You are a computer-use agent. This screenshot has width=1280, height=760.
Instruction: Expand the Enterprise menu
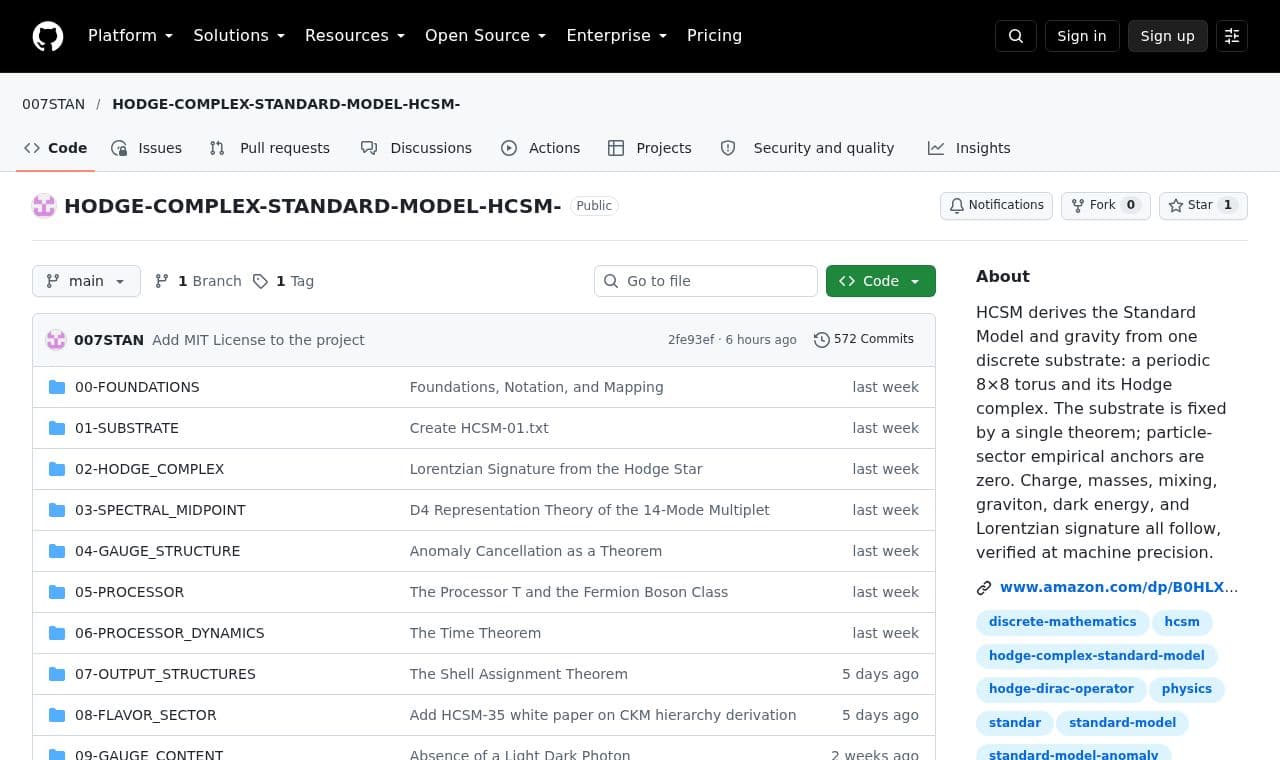617,36
